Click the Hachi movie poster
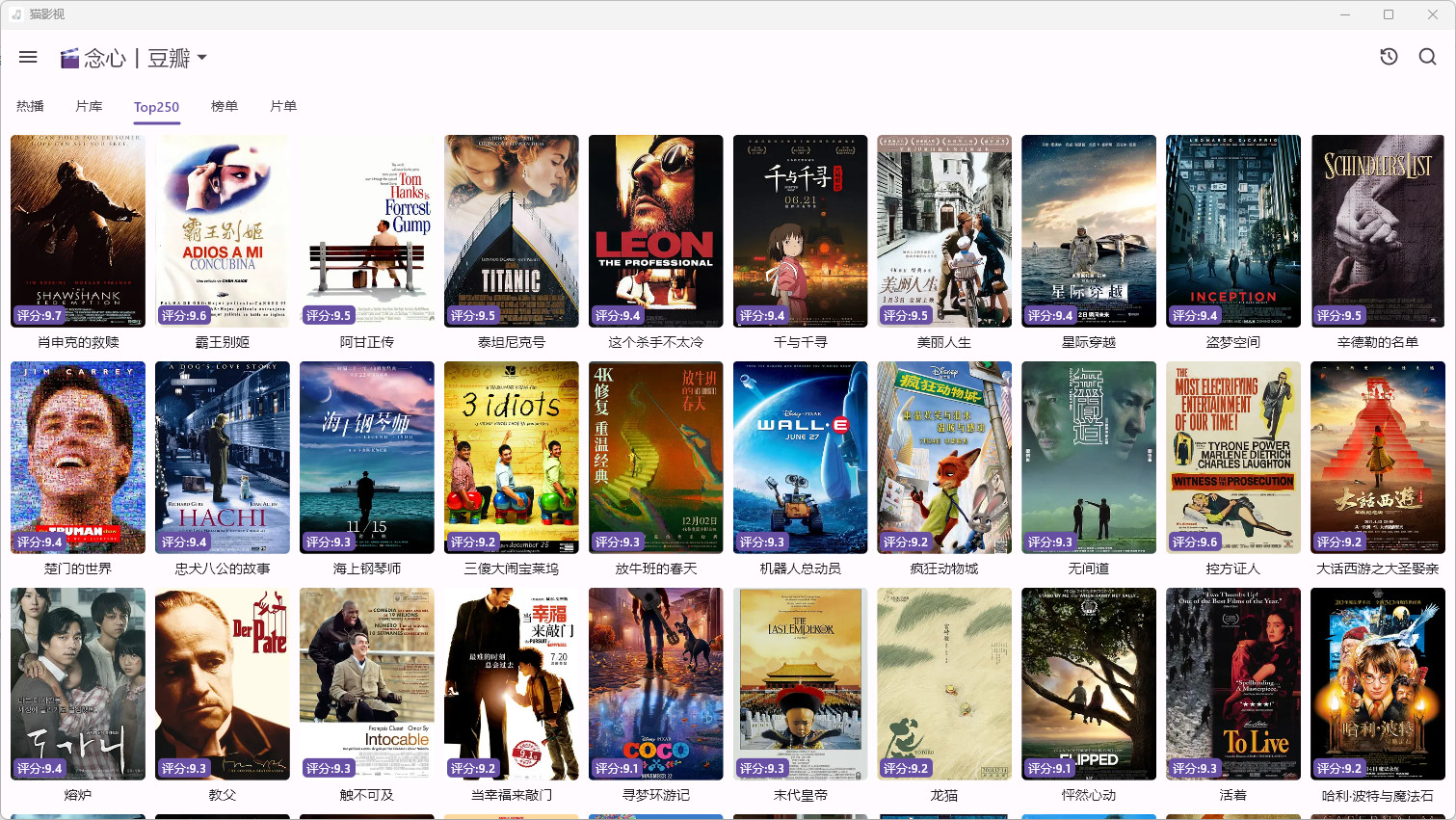 point(223,458)
